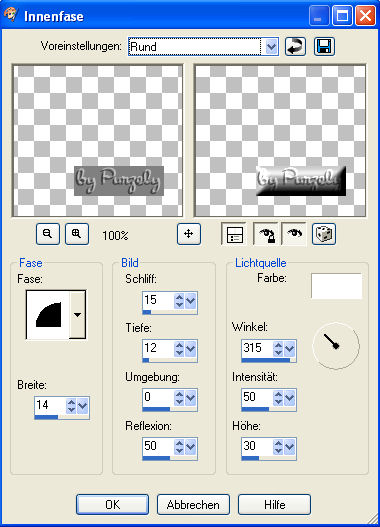Open the Umgebung slider dropdown arrow
This screenshot has height=527, width=380.
(x=191, y=398)
